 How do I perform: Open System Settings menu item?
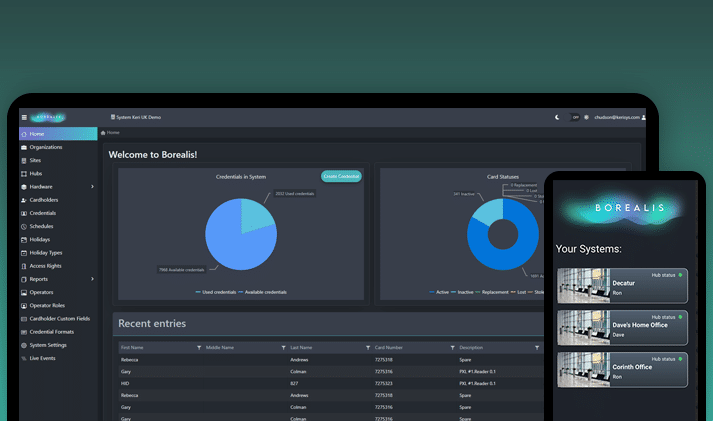coord(58,345)
